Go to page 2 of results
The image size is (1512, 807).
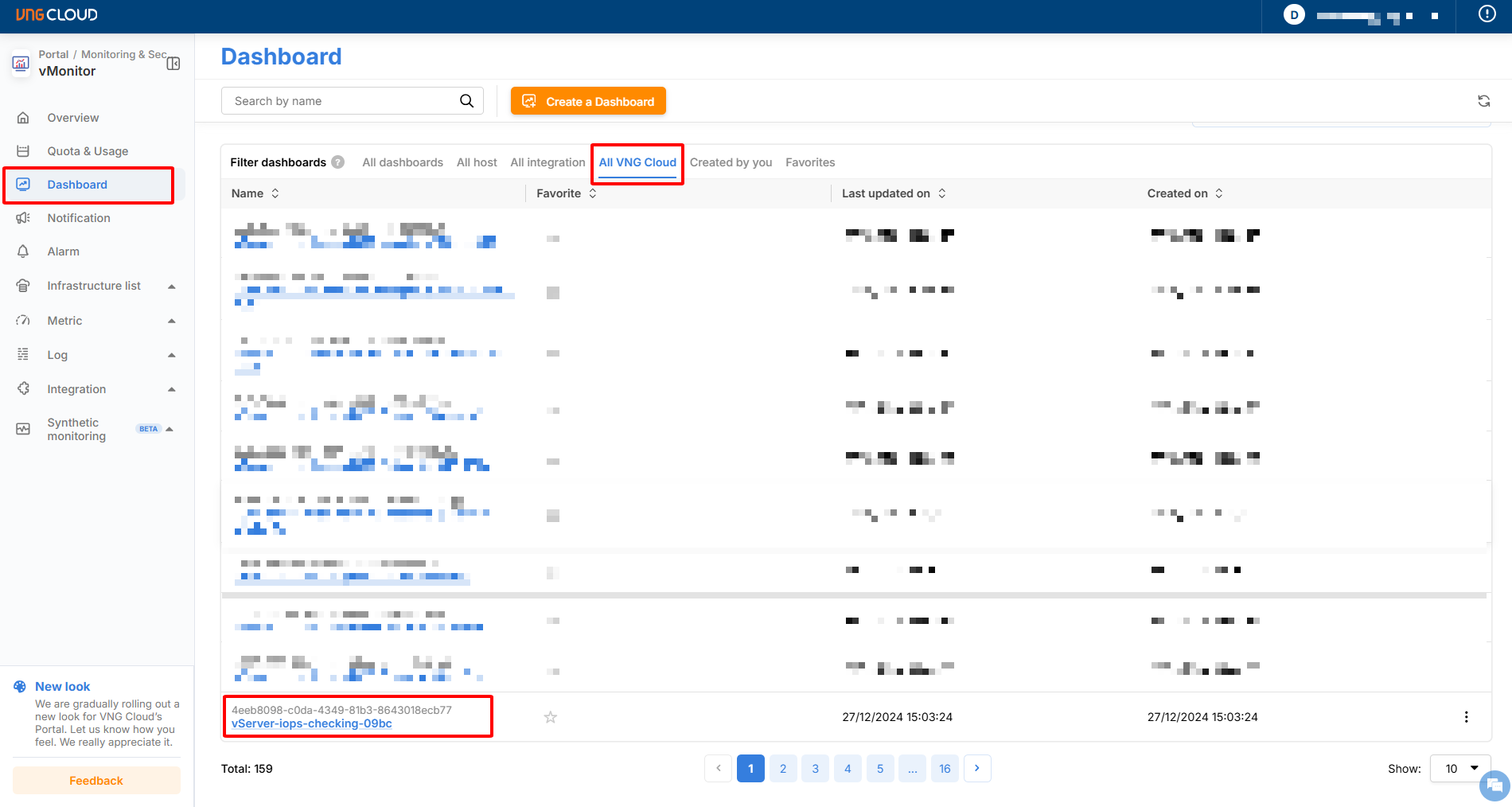pos(783,769)
